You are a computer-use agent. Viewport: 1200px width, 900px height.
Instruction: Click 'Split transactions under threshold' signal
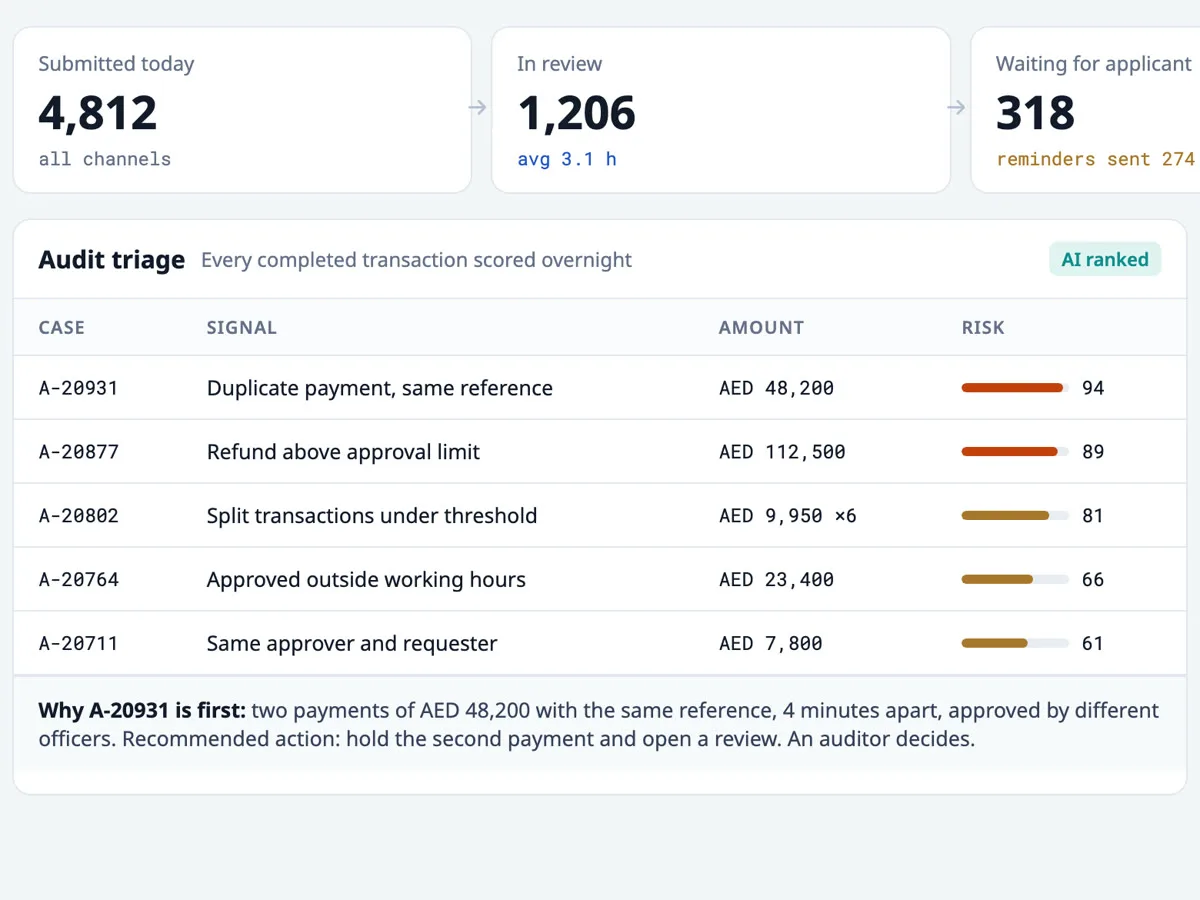click(371, 516)
